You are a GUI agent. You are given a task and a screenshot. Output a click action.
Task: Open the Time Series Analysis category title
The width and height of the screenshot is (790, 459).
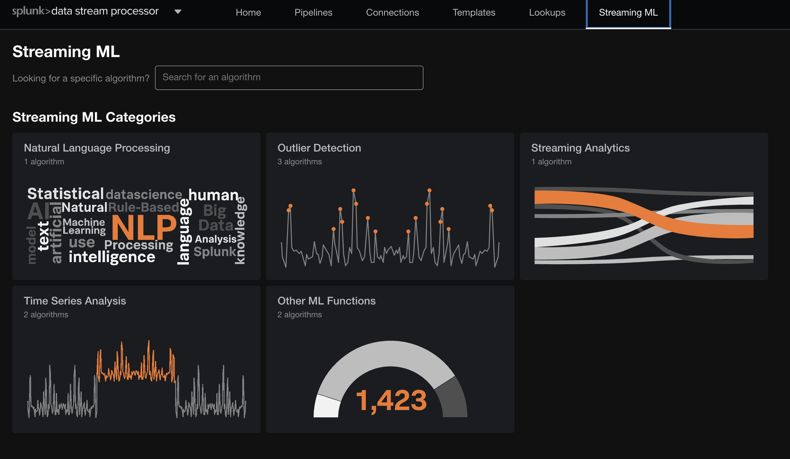pos(75,301)
